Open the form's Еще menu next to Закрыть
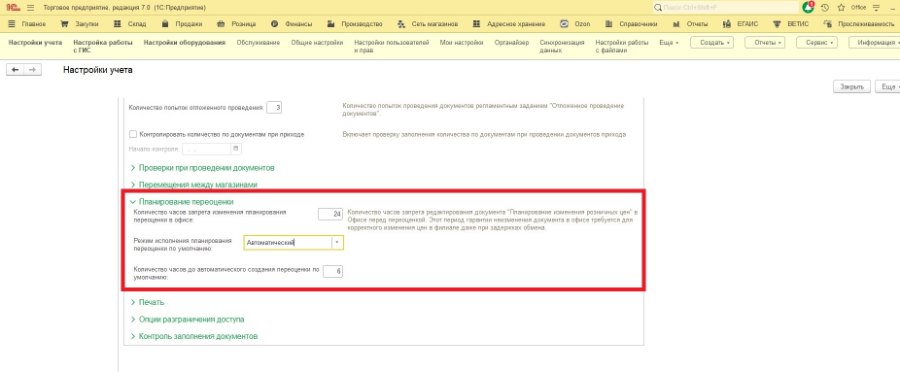Screen dimensions: 900x372 887,87
